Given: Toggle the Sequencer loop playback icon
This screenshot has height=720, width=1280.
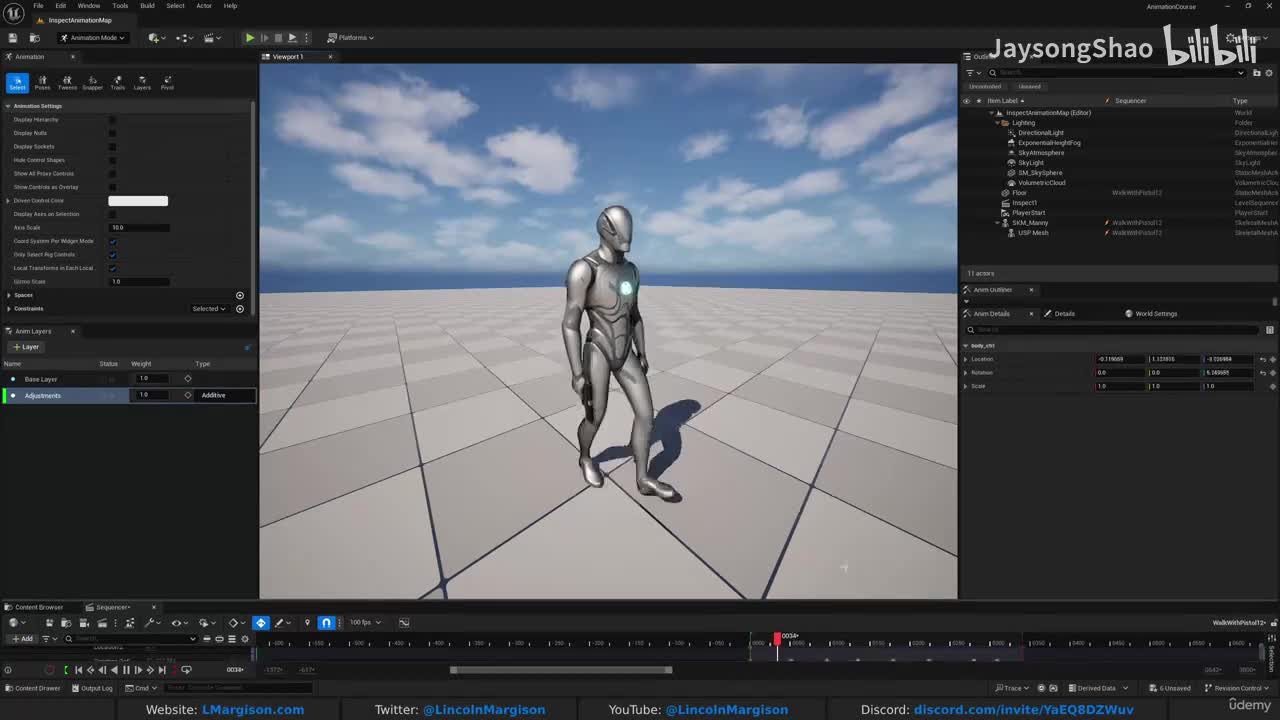Looking at the screenshot, I should (x=186, y=670).
